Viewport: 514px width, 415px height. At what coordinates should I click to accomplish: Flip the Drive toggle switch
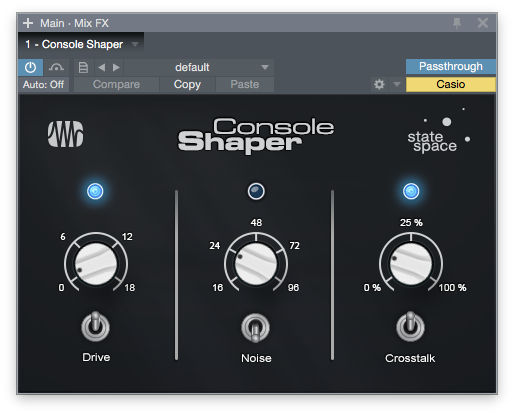pos(96,327)
